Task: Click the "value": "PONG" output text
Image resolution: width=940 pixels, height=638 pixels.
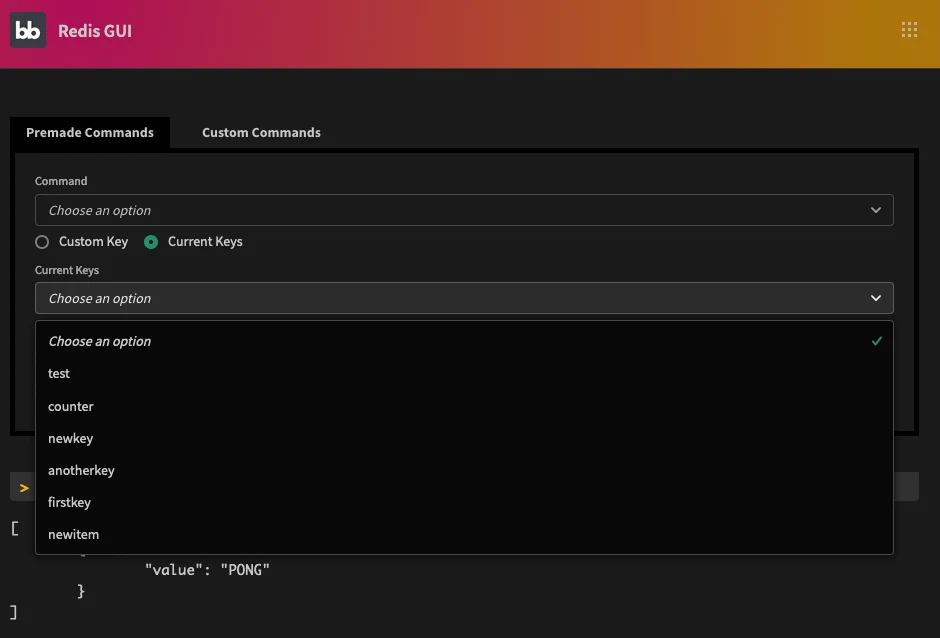Action: (x=207, y=570)
